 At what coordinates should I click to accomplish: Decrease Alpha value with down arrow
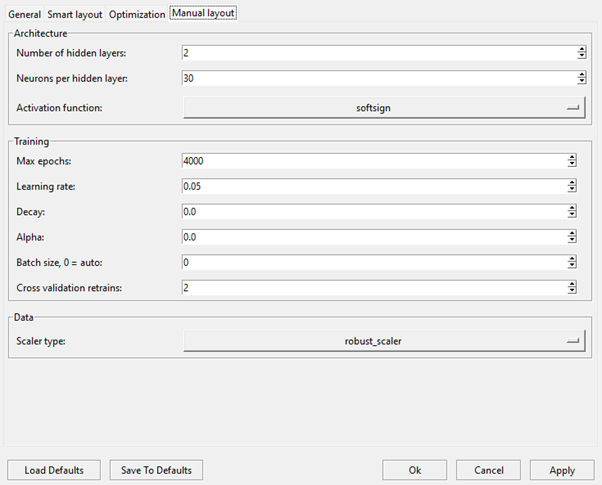click(x=572, y=240)
